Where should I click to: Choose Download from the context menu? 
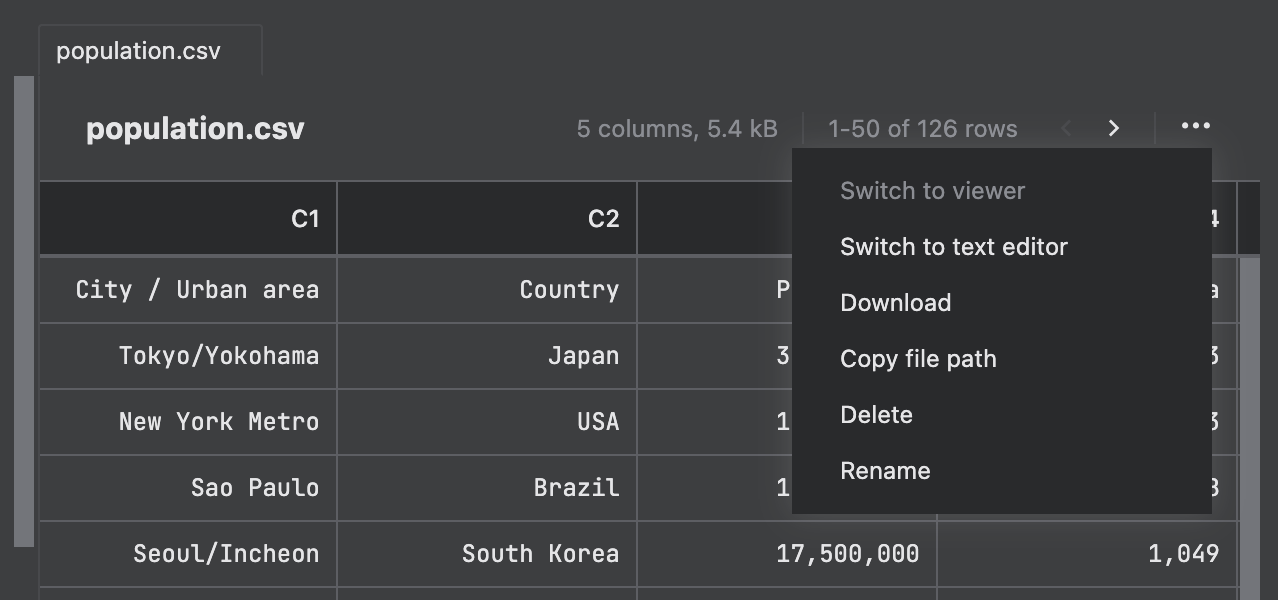(895, 303)
